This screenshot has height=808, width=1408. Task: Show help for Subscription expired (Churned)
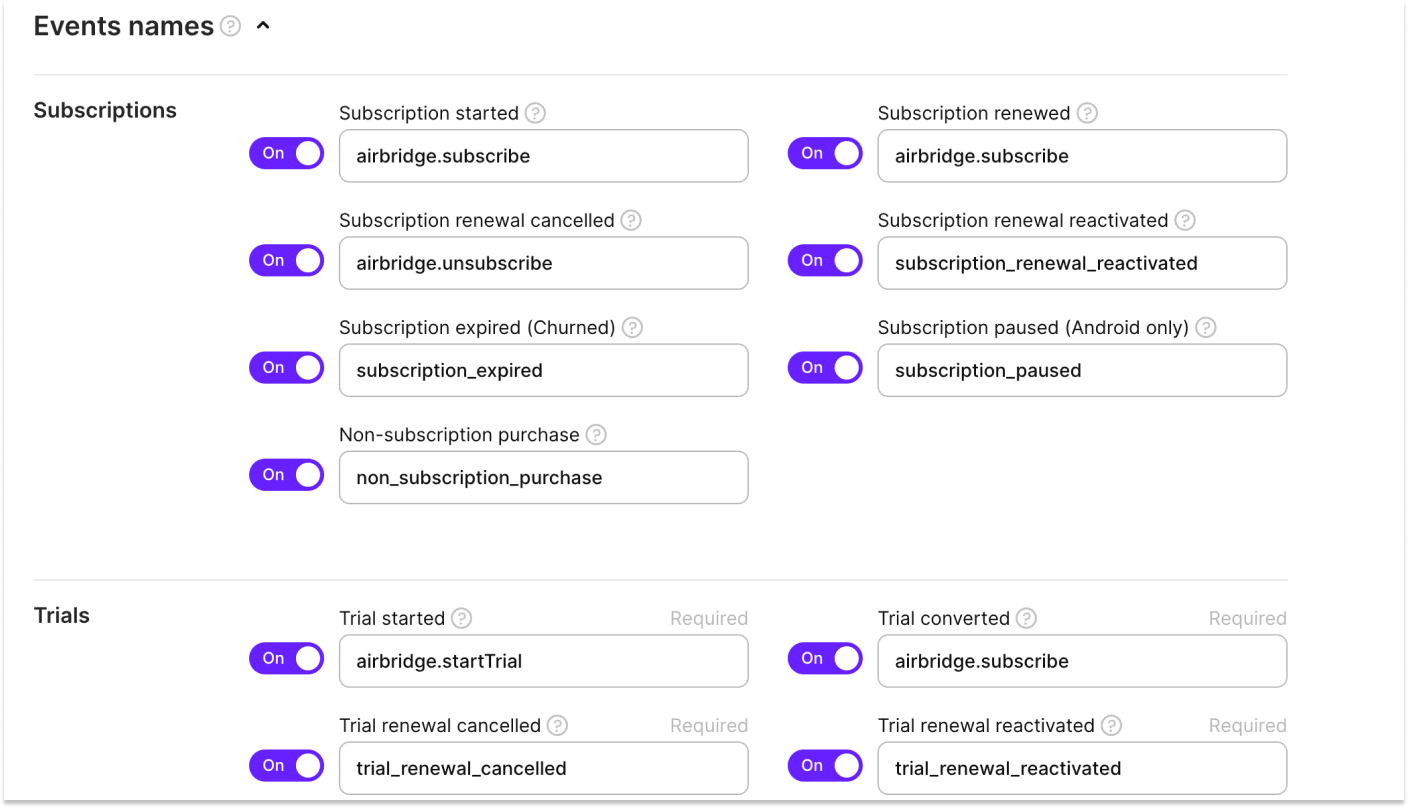pos(633,327)
